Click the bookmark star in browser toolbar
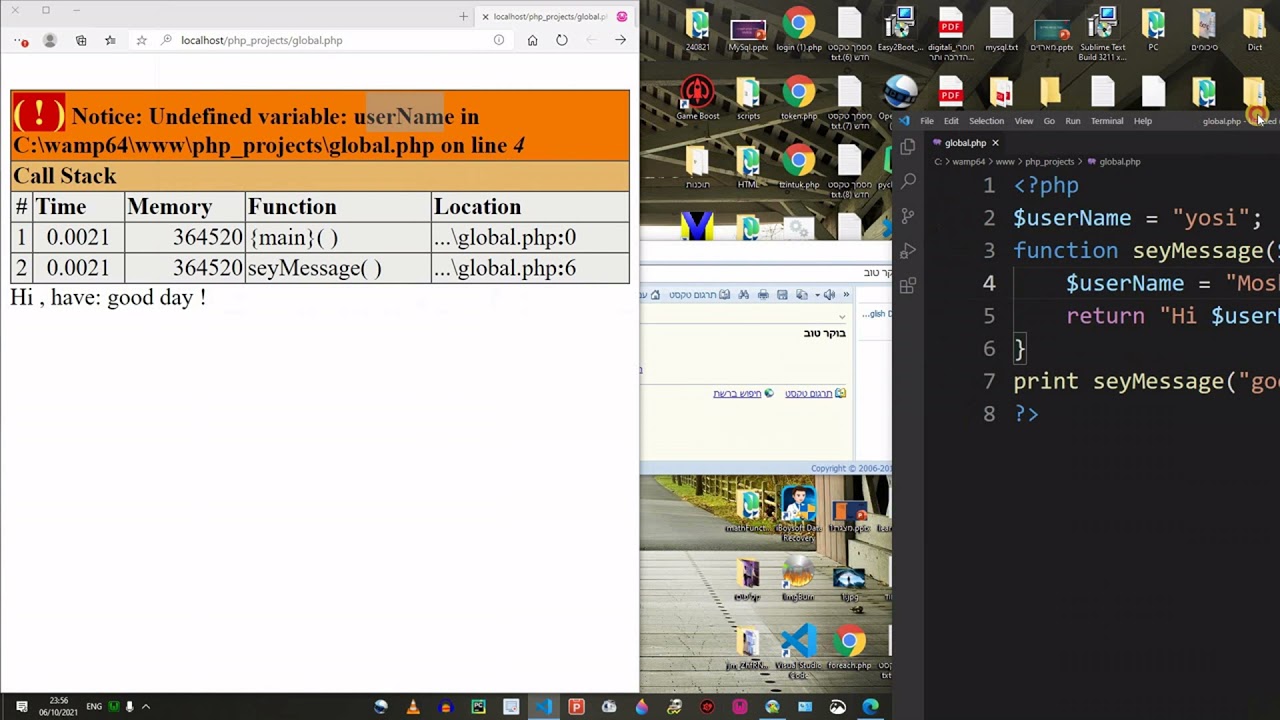The width and height of the screenshot is (1280, 720). 141,40
